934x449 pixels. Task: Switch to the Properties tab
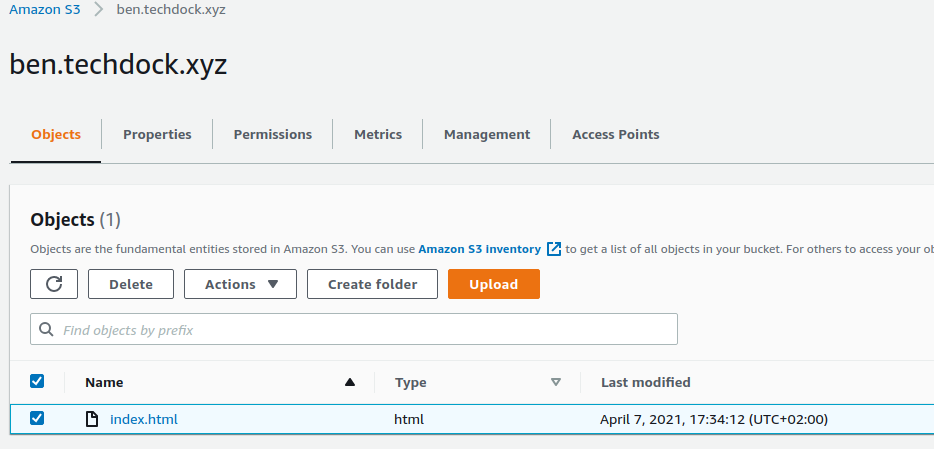[157, 135]
